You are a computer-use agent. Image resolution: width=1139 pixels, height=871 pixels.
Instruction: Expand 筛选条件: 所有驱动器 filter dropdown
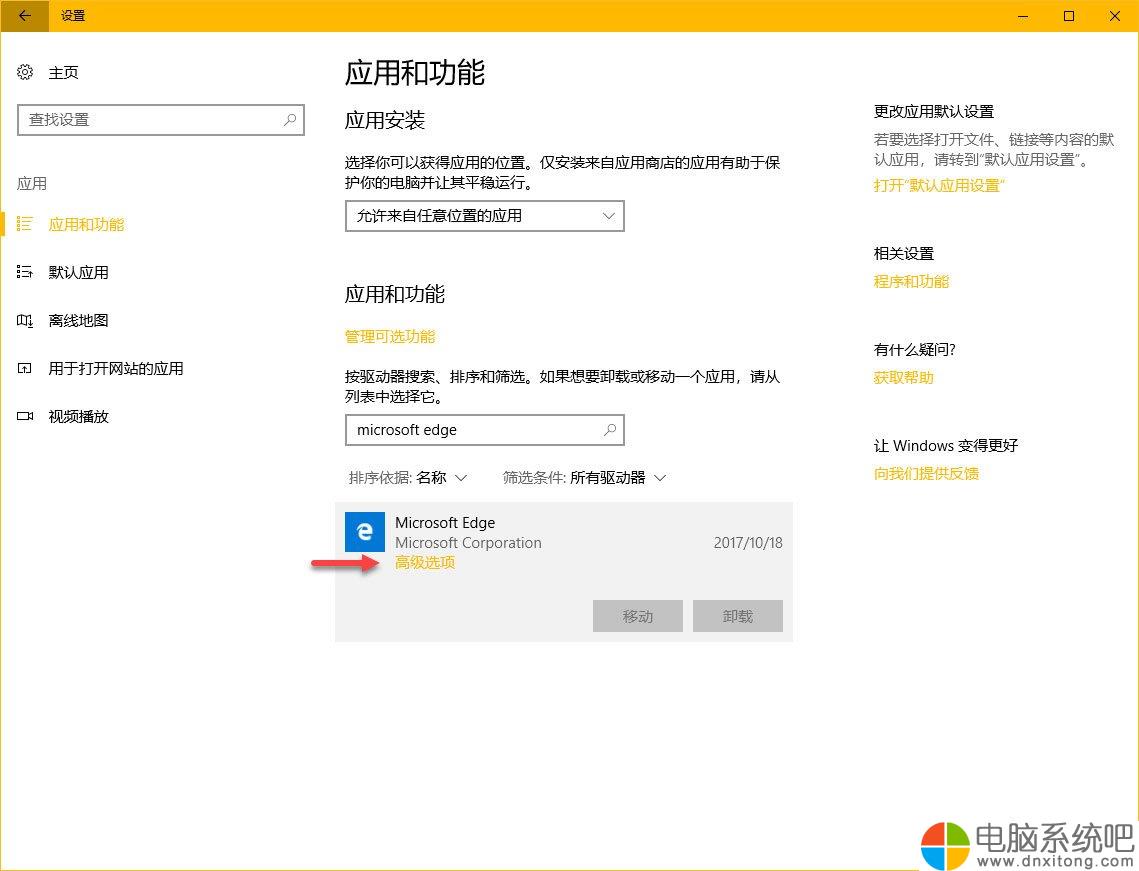[584, 477]
